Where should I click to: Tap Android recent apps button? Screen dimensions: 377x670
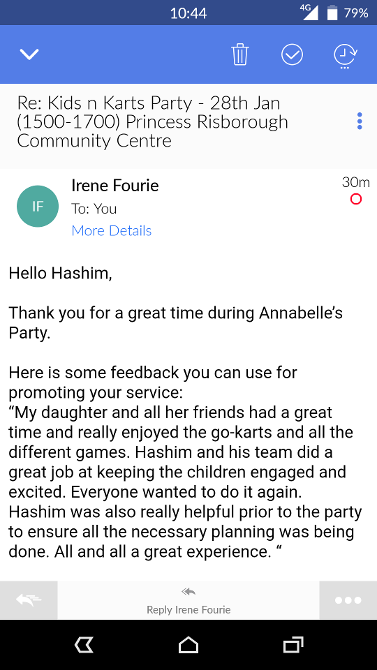[293, 644]
